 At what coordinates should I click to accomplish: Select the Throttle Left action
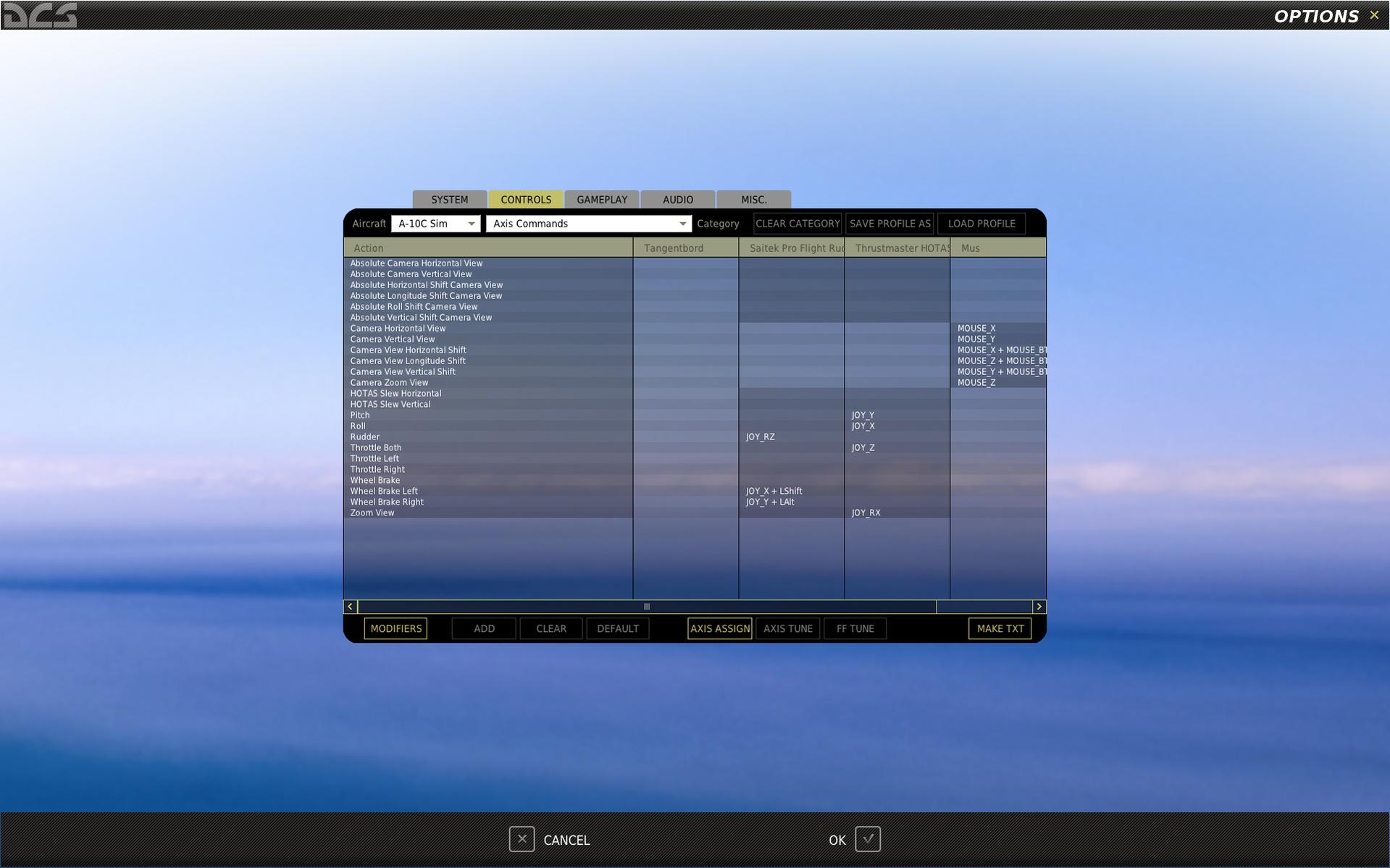point(488,459)
